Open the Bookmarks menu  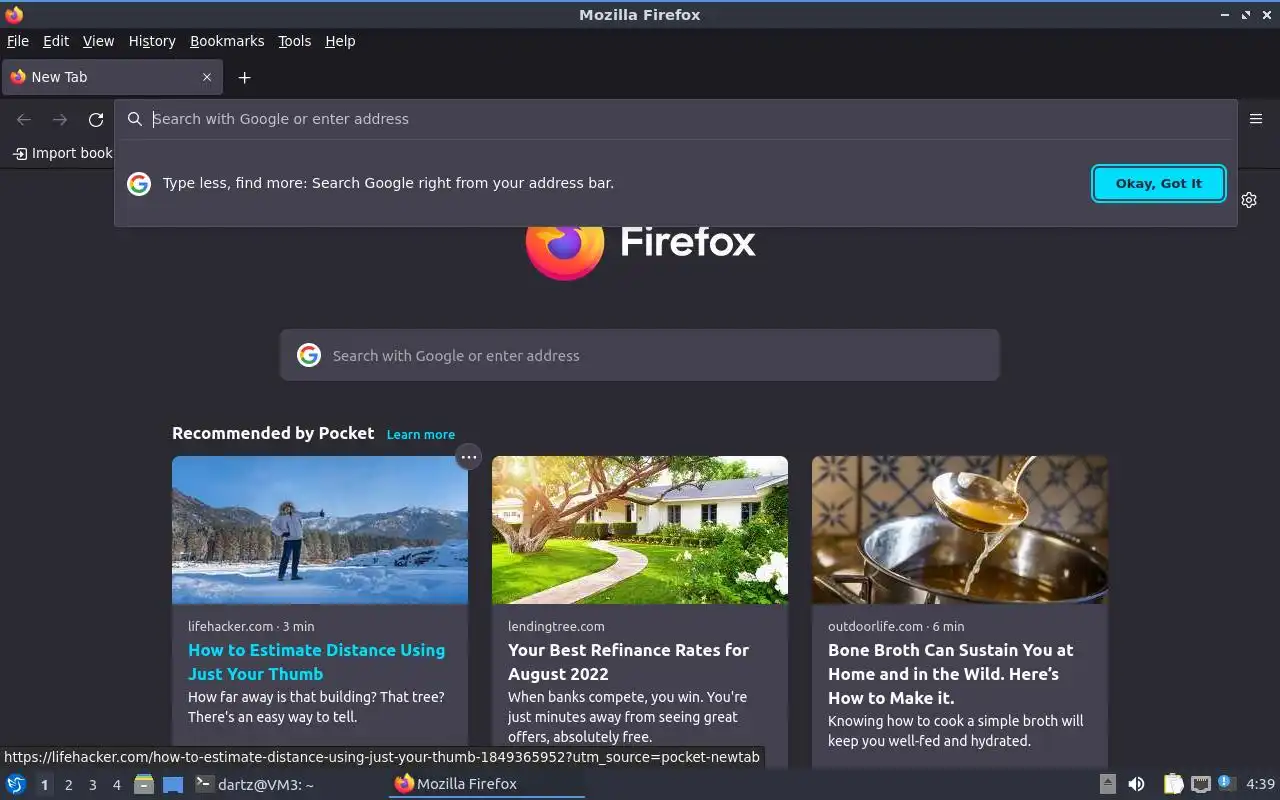pos(227,41)
